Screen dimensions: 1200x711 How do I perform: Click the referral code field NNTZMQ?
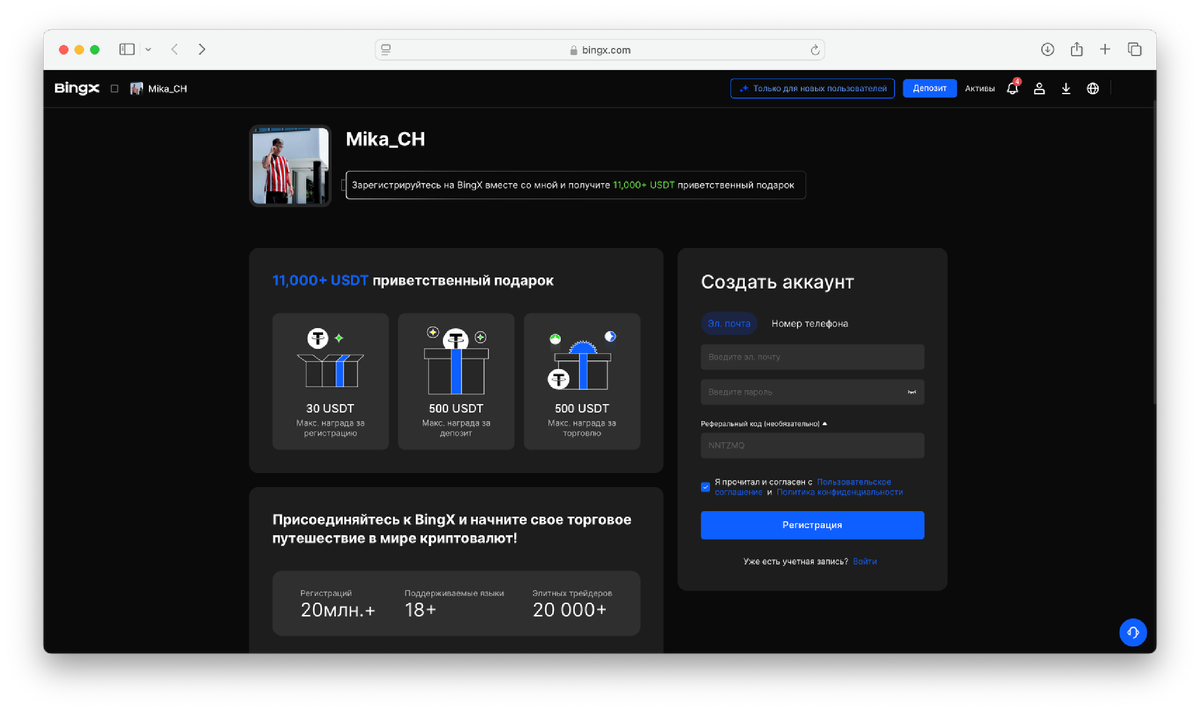click(812, 445)
